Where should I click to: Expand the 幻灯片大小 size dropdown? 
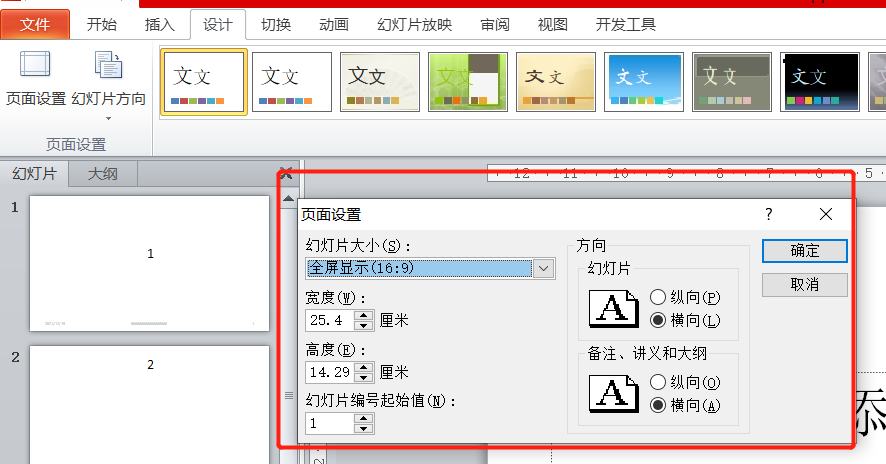click(x=543, y=268)
